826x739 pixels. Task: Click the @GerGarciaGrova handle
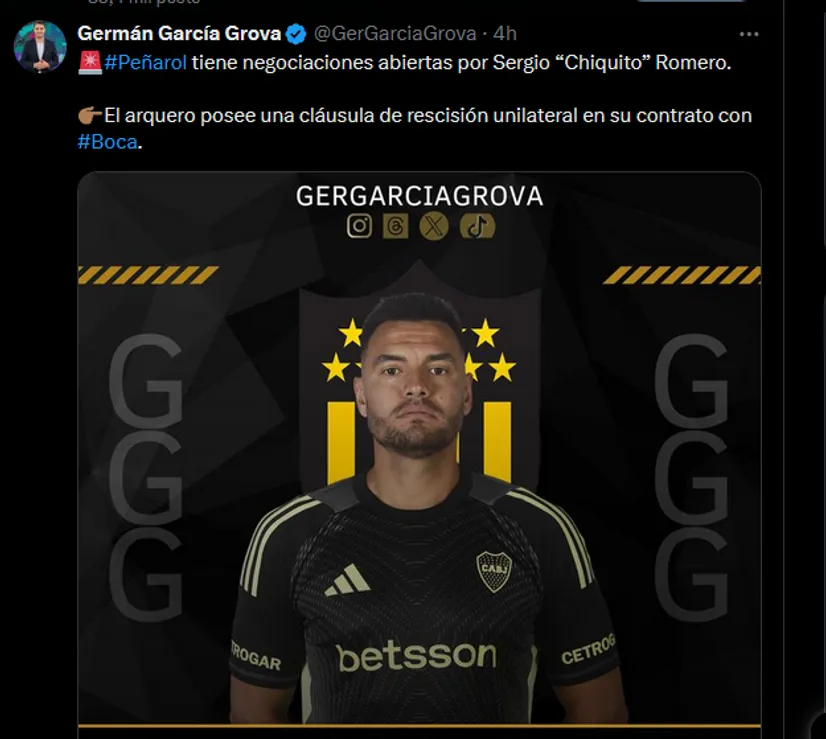pyautogui.click(x=395, y=34)
